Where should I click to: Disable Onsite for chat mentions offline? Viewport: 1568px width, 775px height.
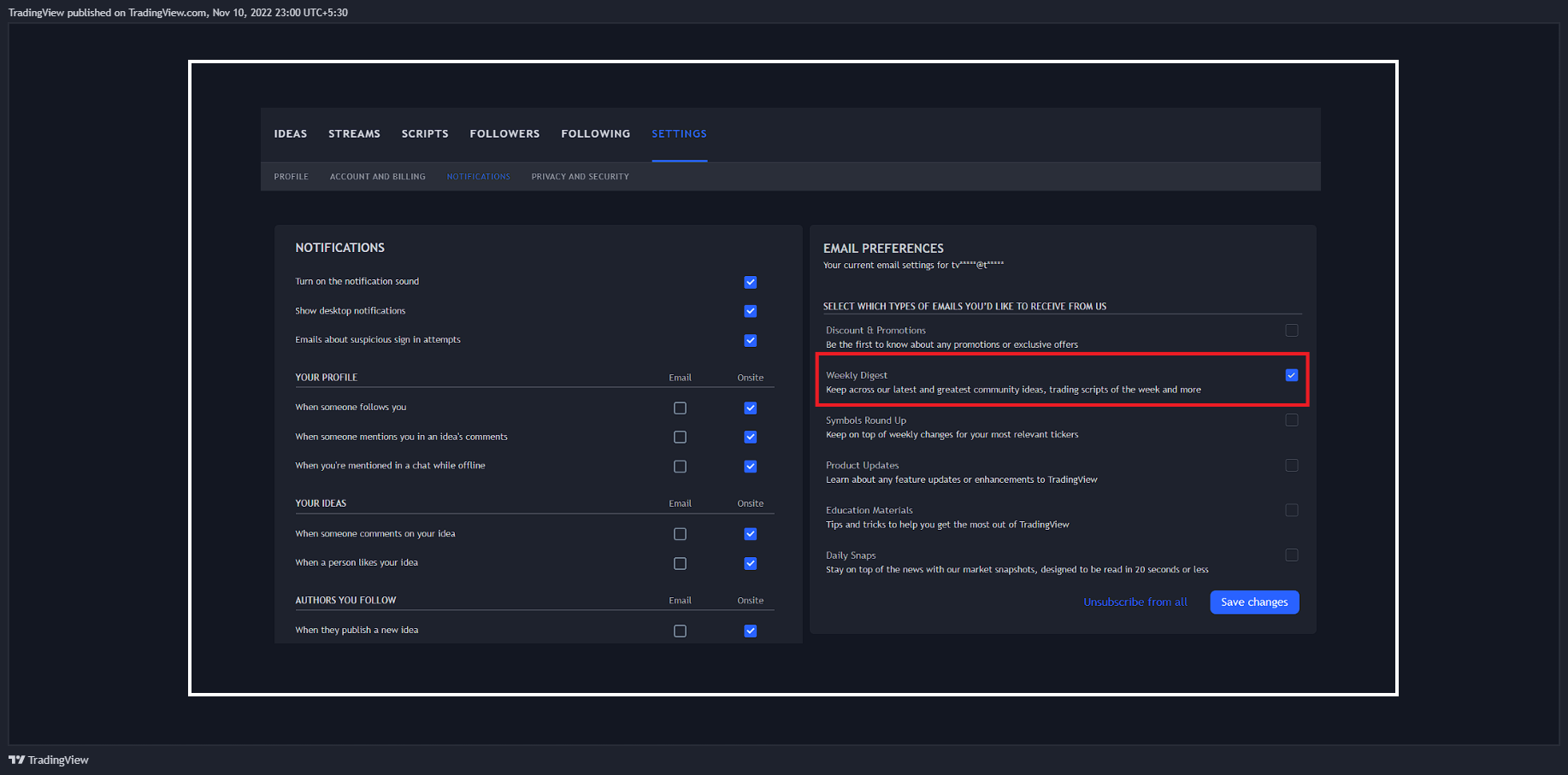pyautogui.click(x=750, y=466)
